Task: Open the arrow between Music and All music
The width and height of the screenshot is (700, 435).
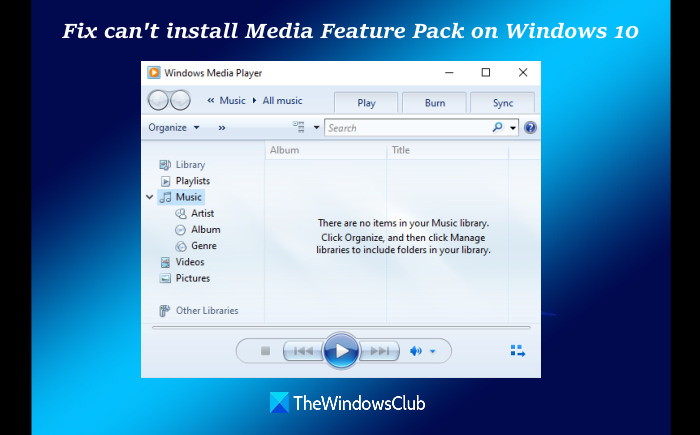Action: [254, 100]
